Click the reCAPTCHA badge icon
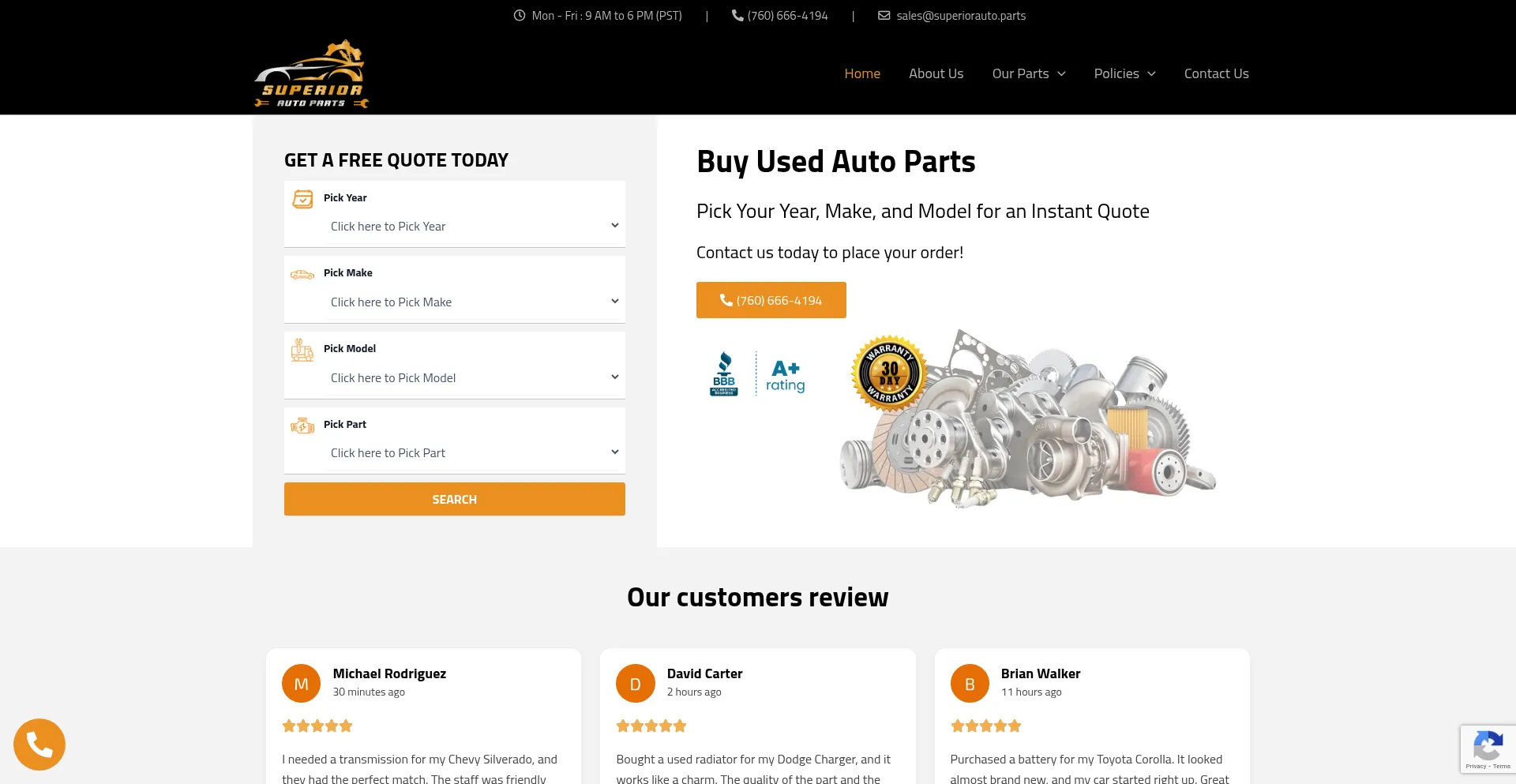Viewport: 1516px width, 784px height. click(x=1487, y=748)
